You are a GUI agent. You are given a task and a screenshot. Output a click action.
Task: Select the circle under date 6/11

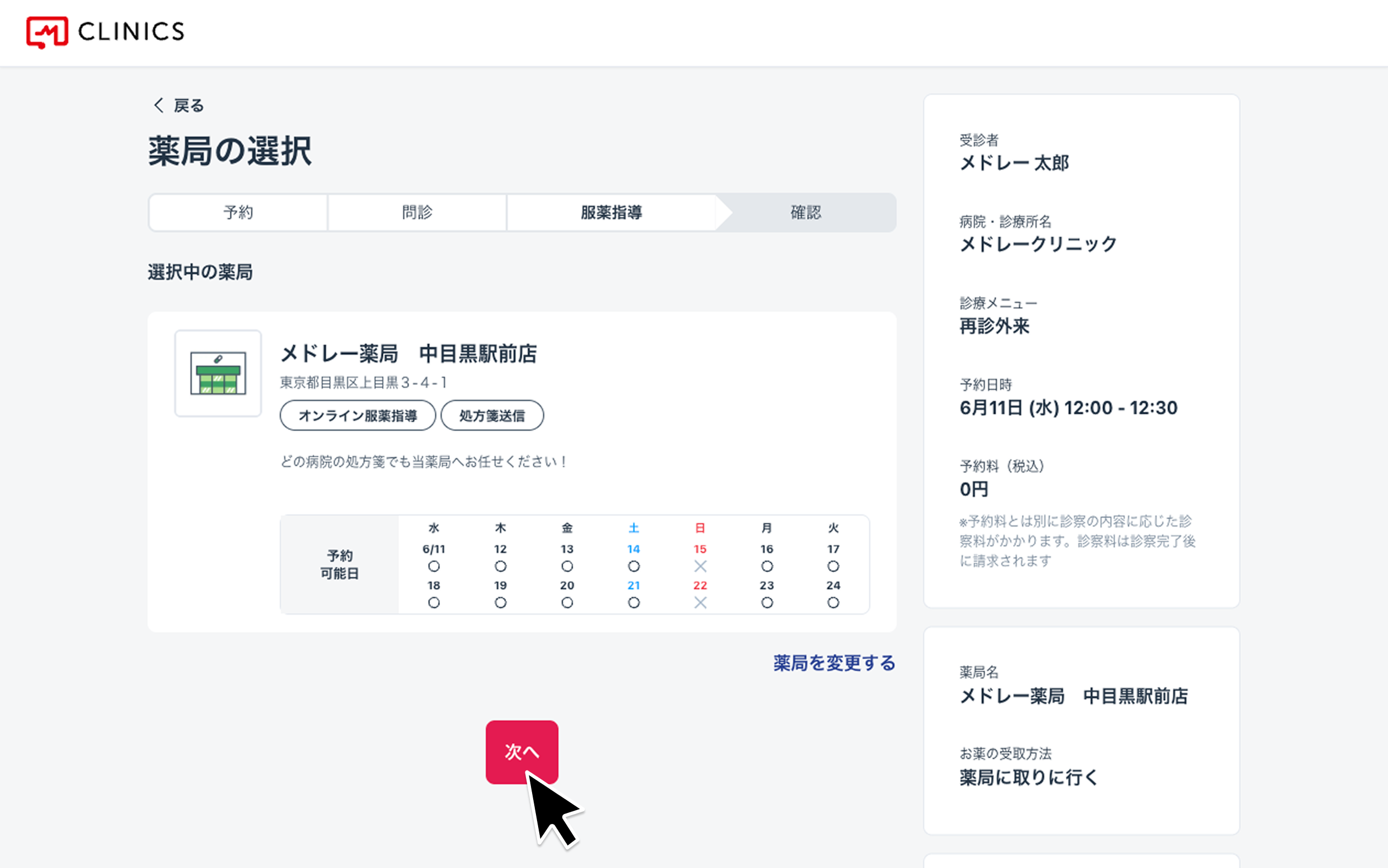coord(434,567)
